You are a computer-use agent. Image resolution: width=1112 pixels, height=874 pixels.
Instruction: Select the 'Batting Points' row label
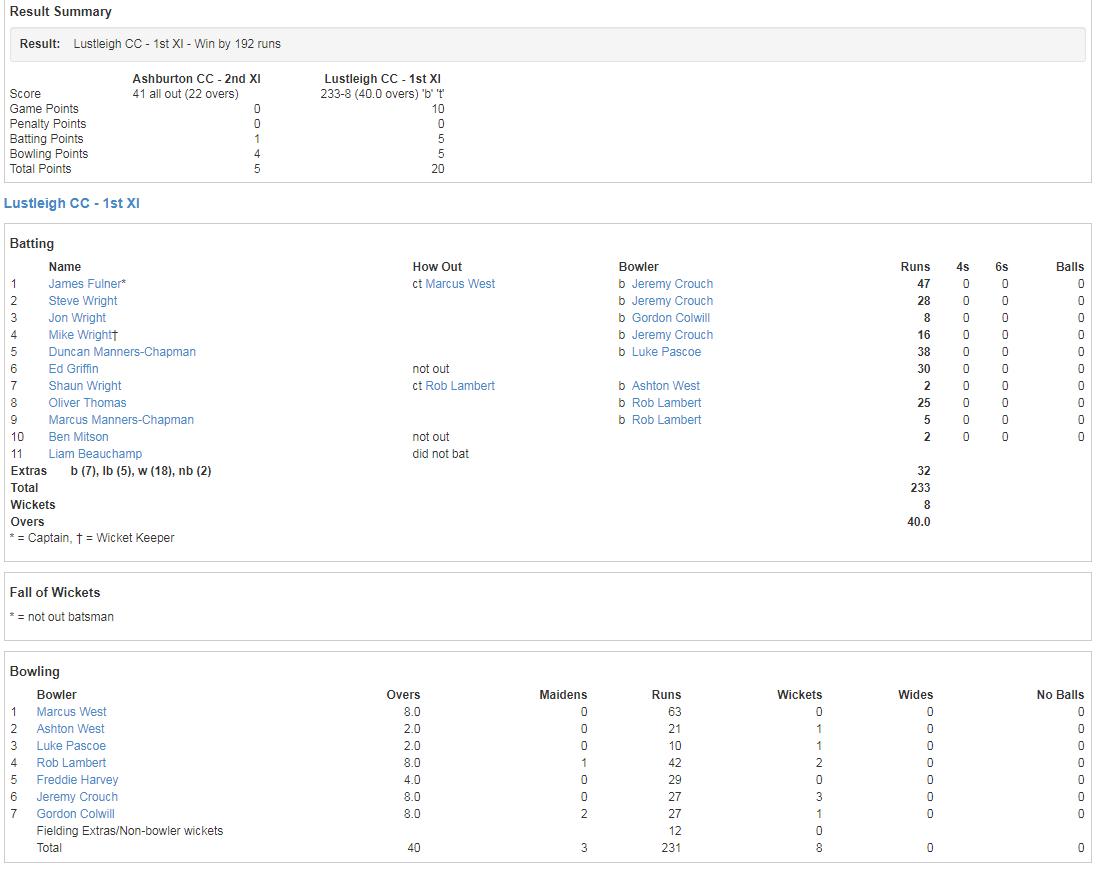pos(47,139)
